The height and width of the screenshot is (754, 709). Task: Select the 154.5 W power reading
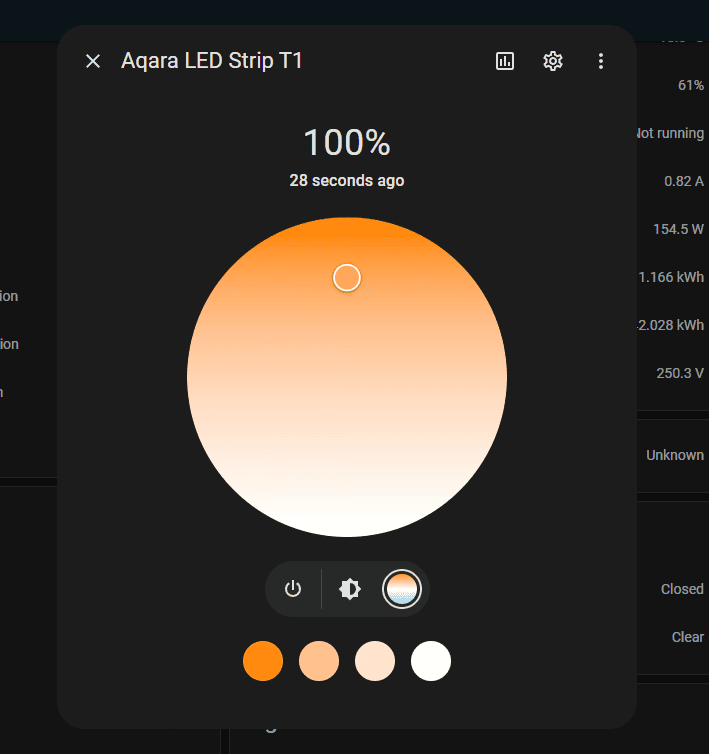678,229
